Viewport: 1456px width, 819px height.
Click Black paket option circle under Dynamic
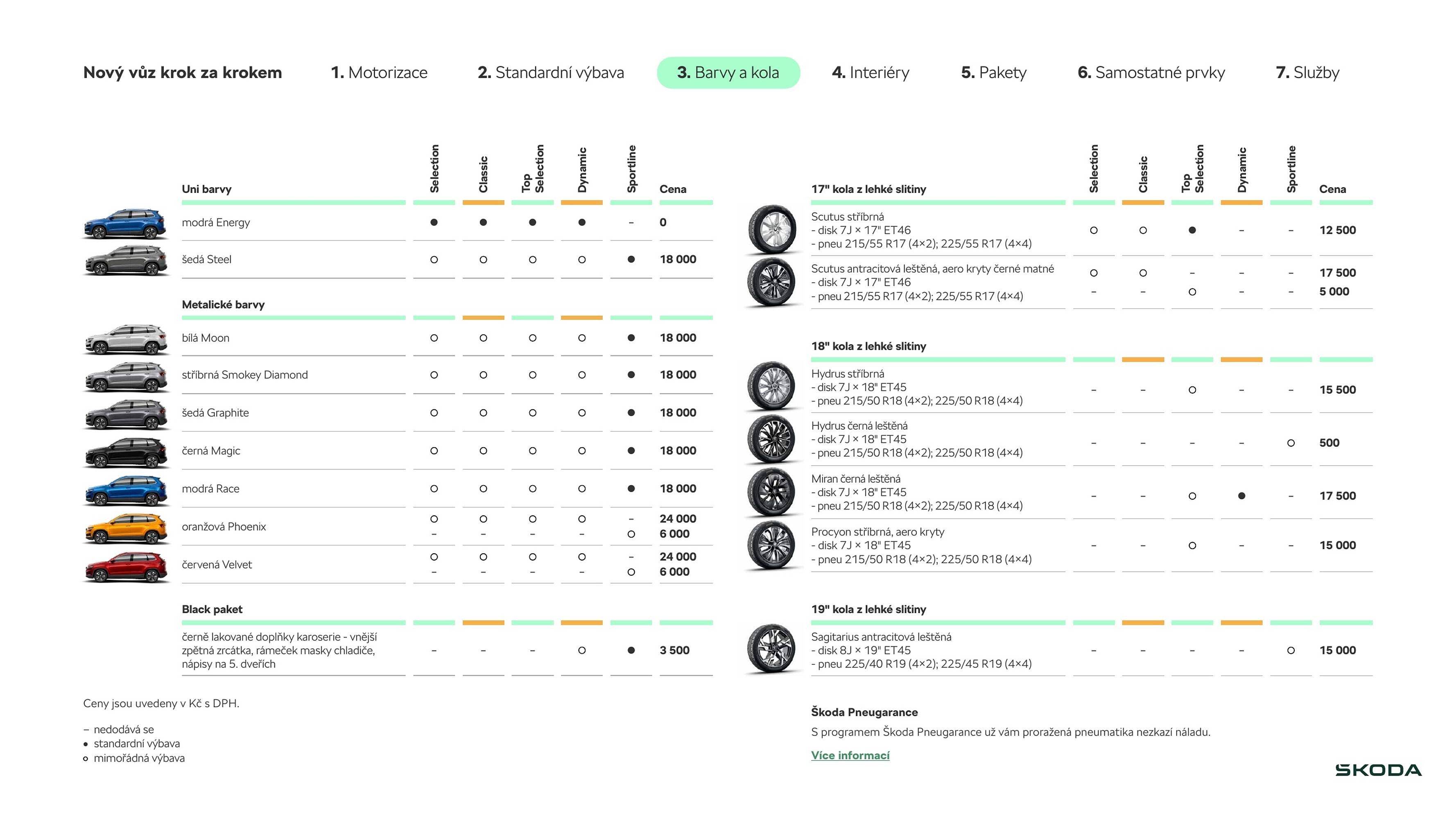click(x=581, y=650)
